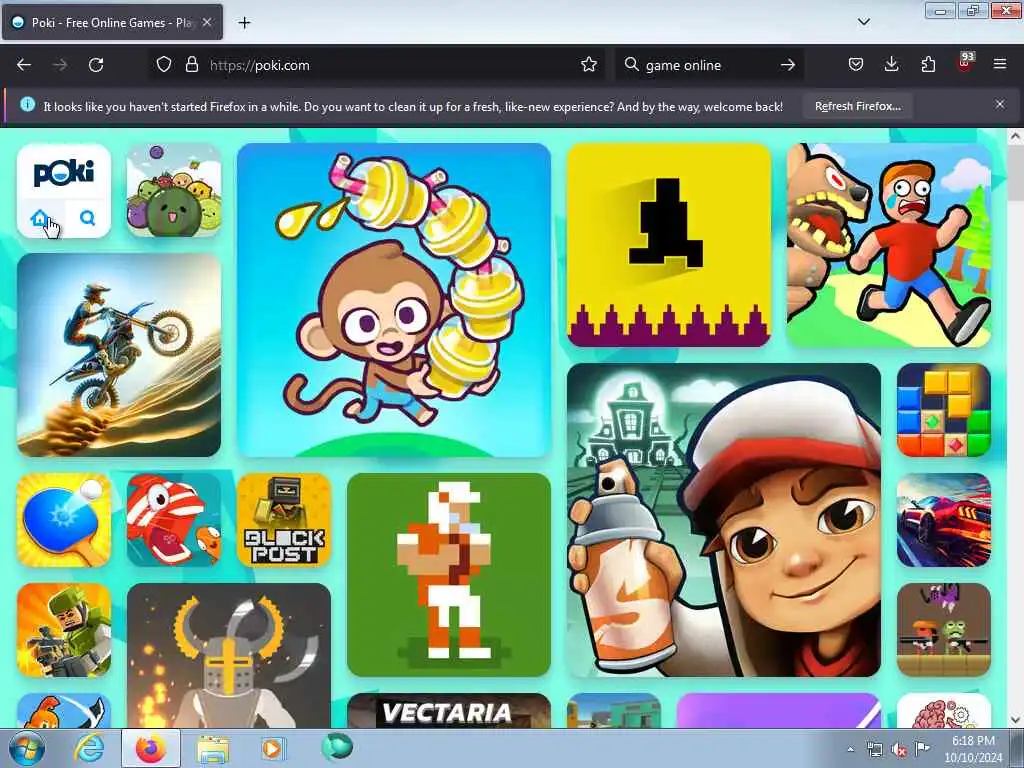The height and width of the screenshot is (768, 1024).
Task: Show hidden tray icons arrow
Action: point(850,749)
